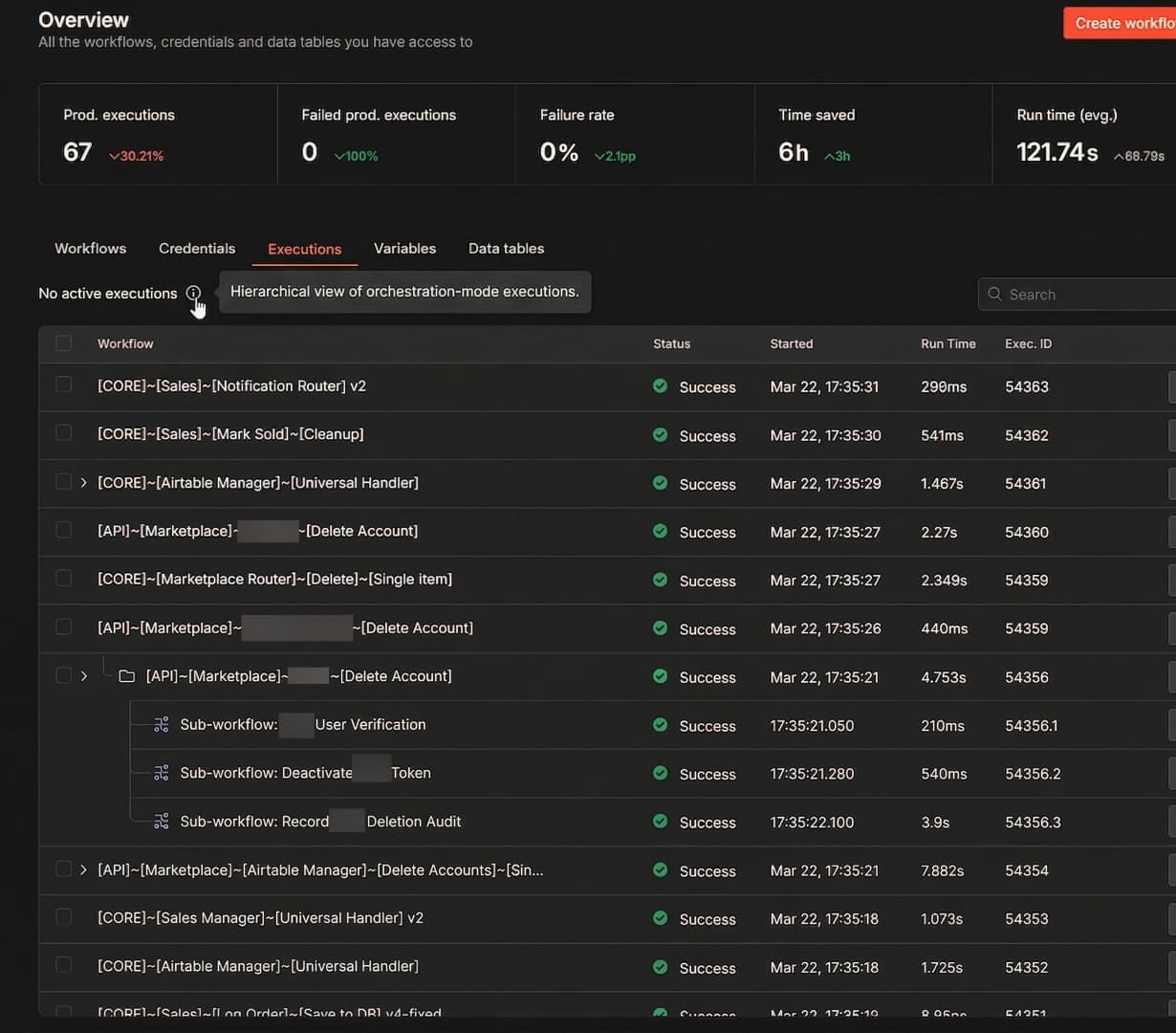Switch to the Workflows tab
Screen dimensions: 1176x1033
pyautogui.click(x=90, y=249)
